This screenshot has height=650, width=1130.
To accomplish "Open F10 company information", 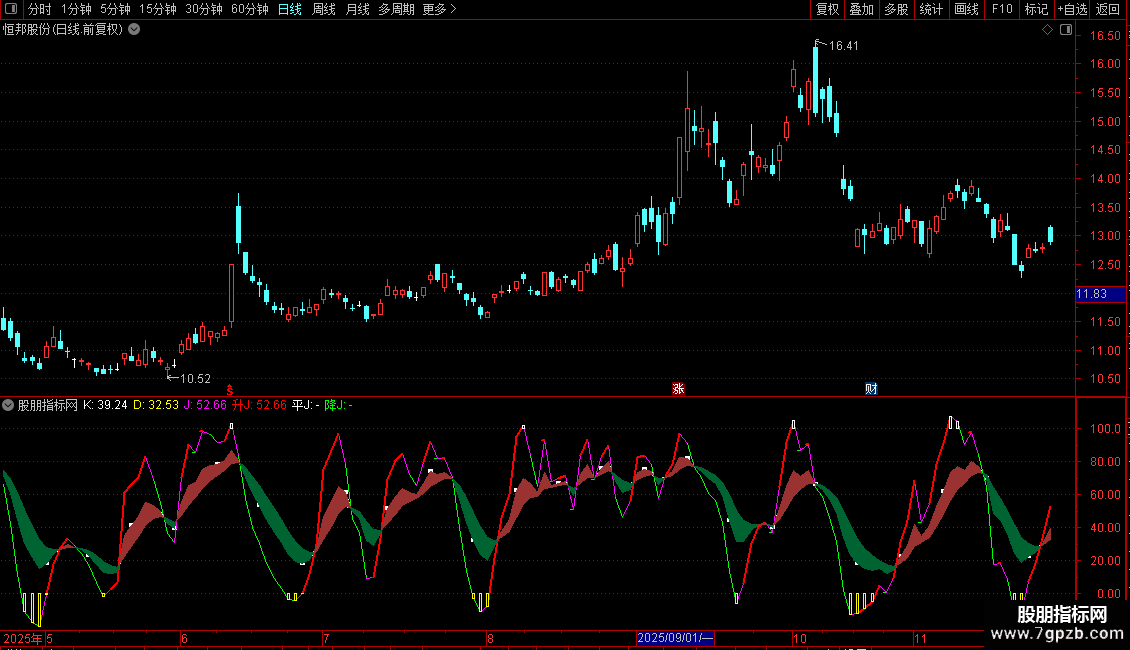I will tap(1001, 9).
